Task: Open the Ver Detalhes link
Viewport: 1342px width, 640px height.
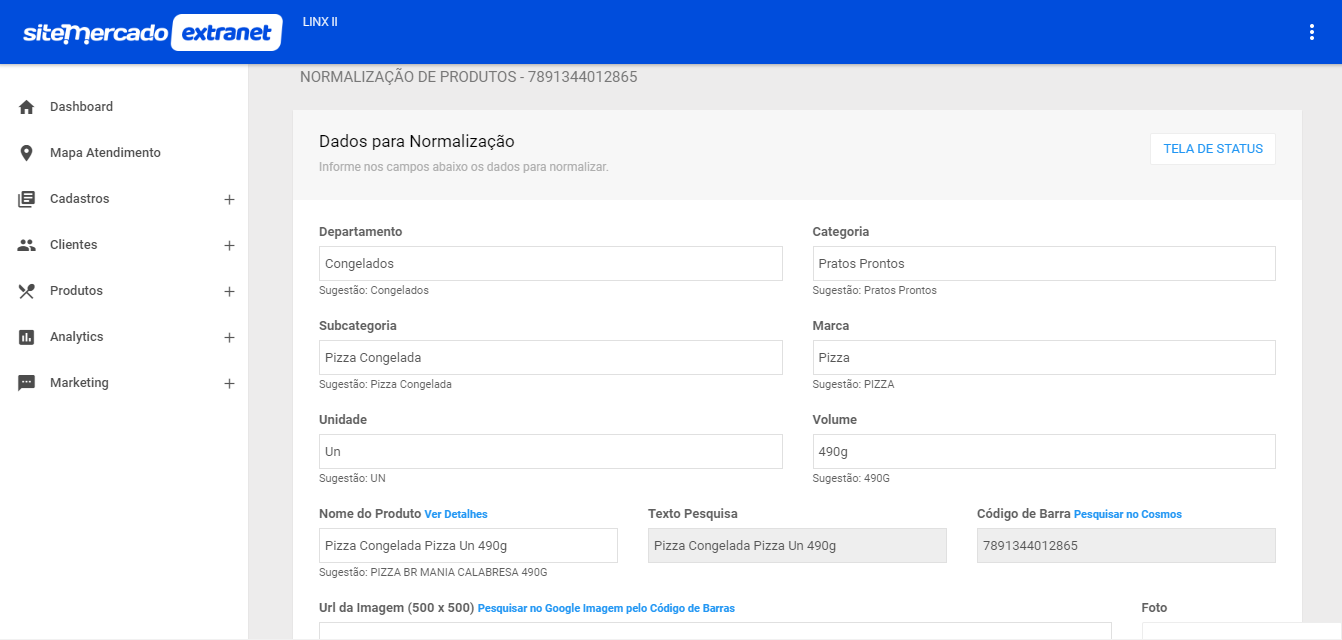Action: 456,514
